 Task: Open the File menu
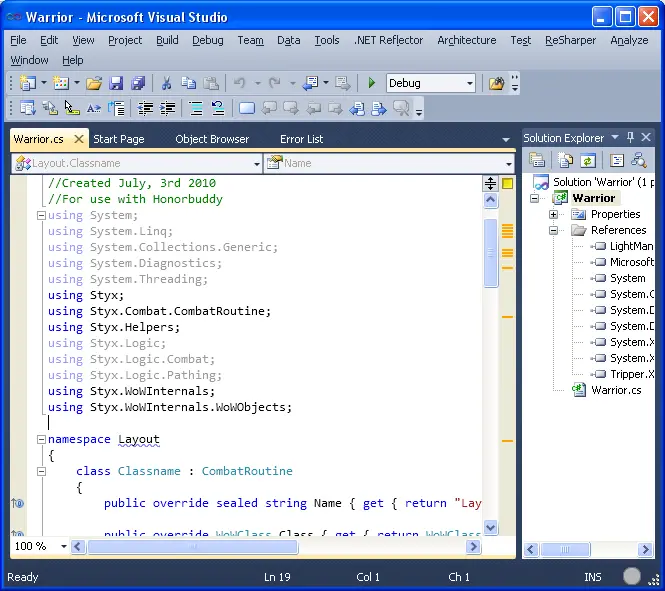(18, 40)
